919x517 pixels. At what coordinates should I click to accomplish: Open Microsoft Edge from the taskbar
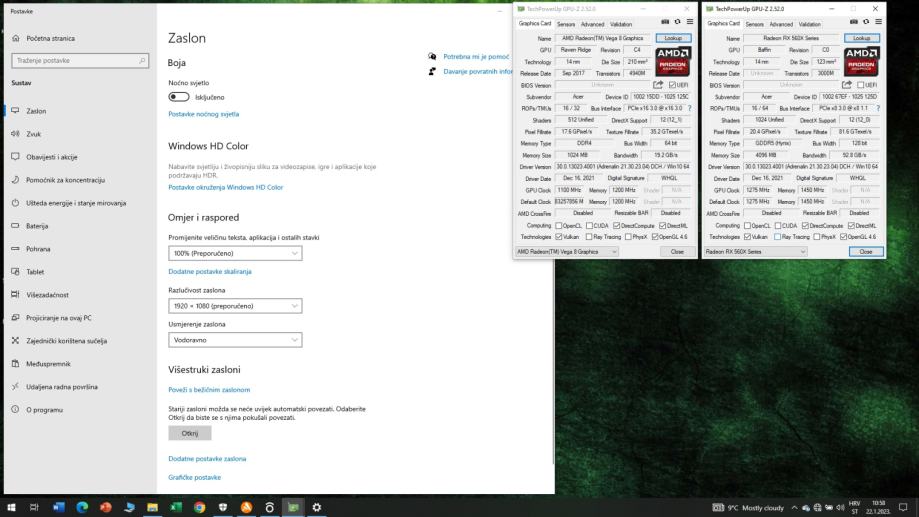click(82, 507)
